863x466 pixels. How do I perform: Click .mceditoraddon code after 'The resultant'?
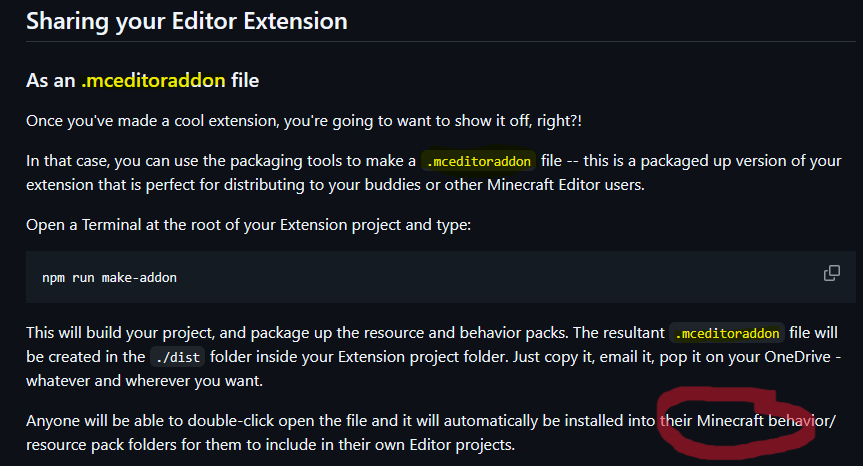tap(727, 333)
